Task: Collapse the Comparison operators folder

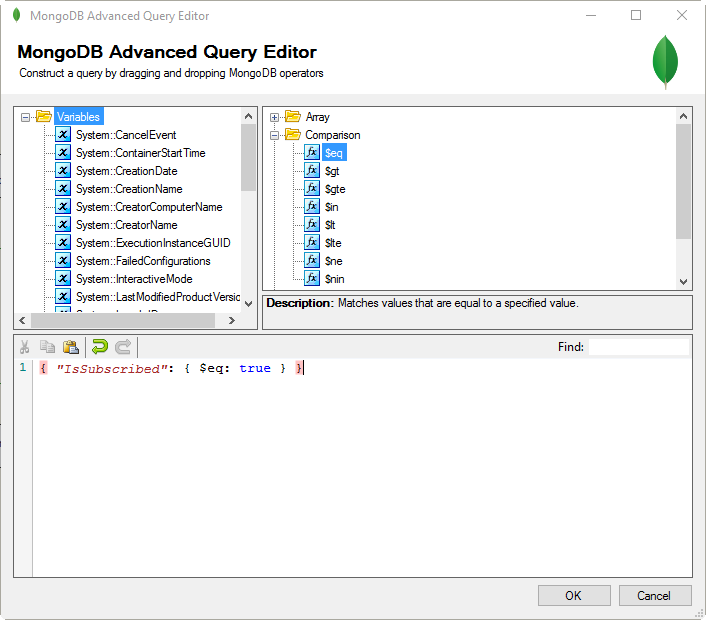Action: pos(274,135)
